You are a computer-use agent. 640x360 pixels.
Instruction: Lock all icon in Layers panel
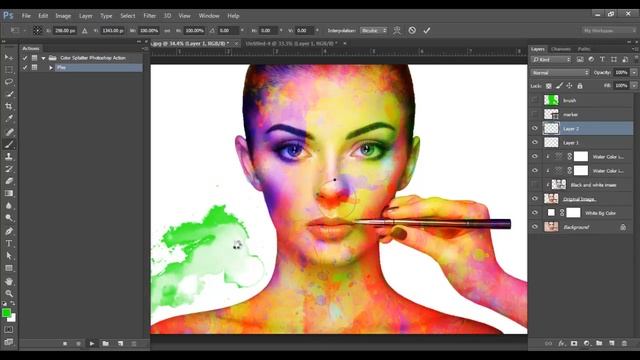(580, 86)
